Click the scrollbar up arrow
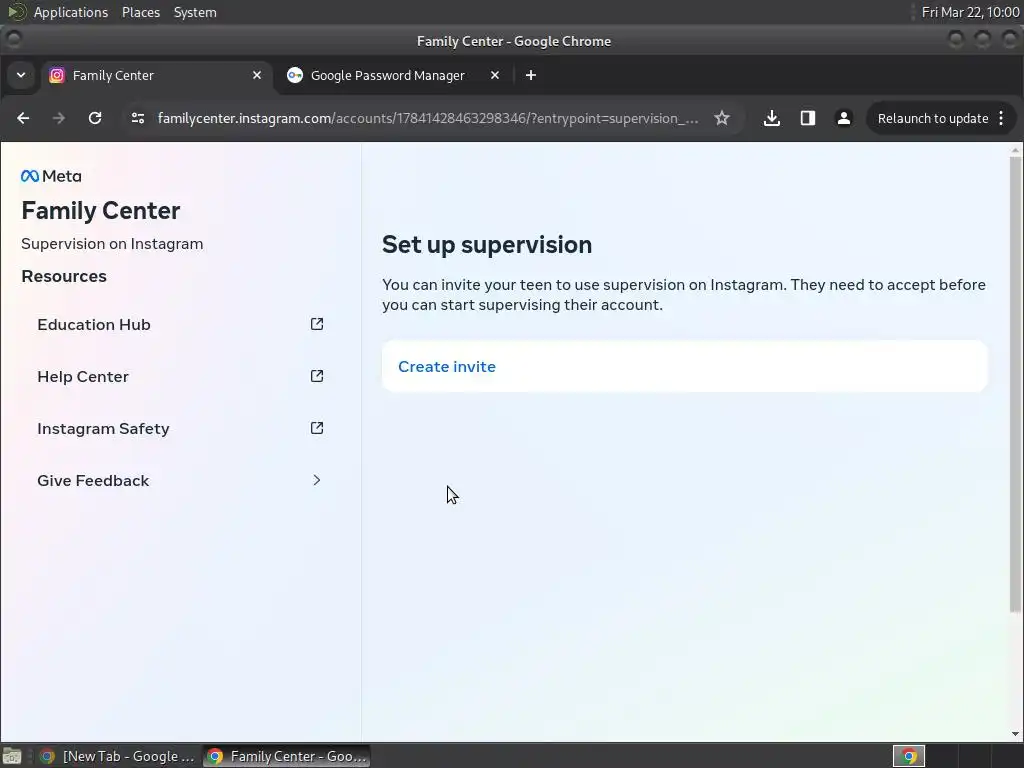 1015,150
